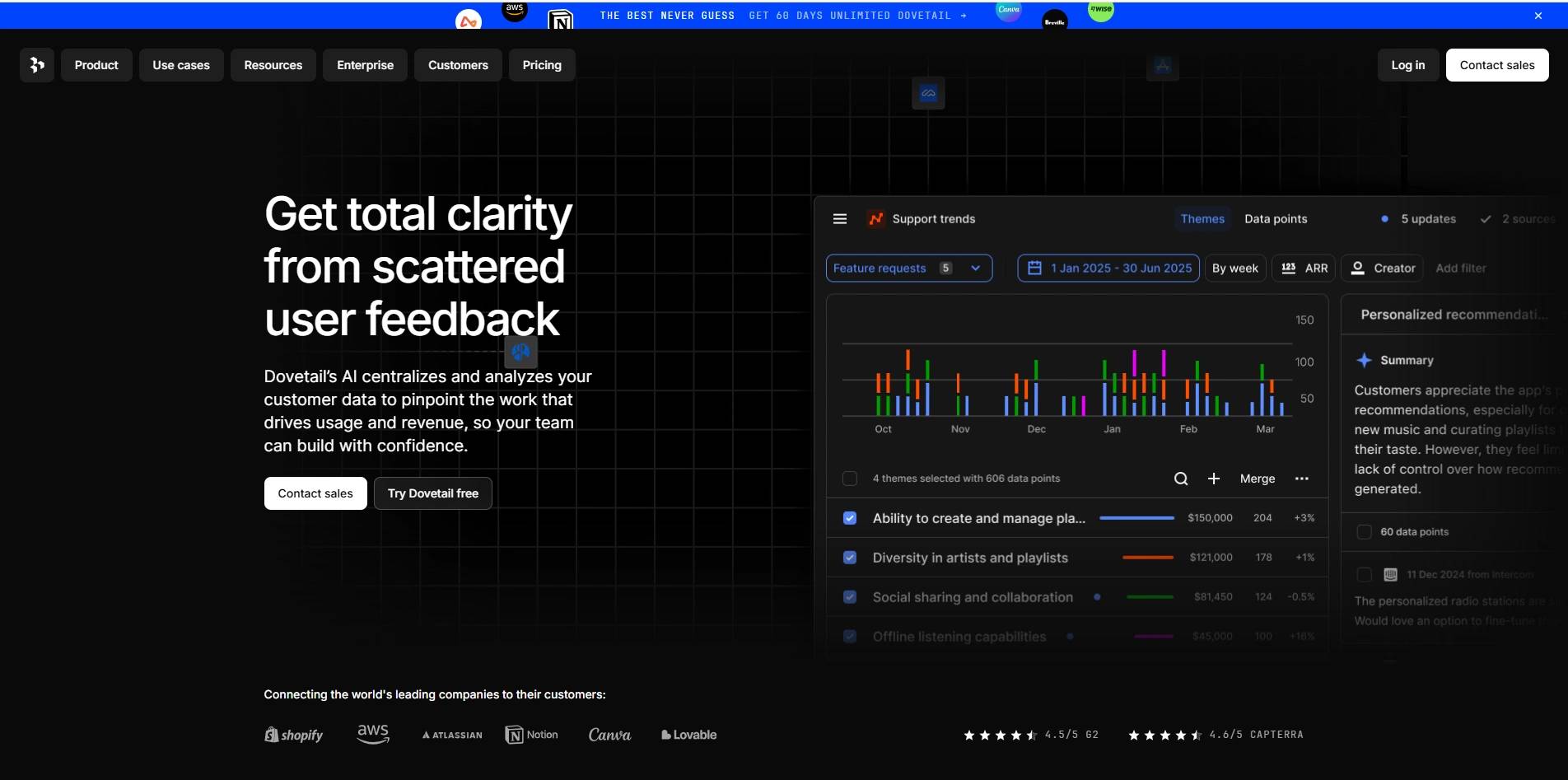Click the plus icon beside Merge
Image resolution: width=1568 pixels, height=780 pixels.
[x=1214, y=479]
